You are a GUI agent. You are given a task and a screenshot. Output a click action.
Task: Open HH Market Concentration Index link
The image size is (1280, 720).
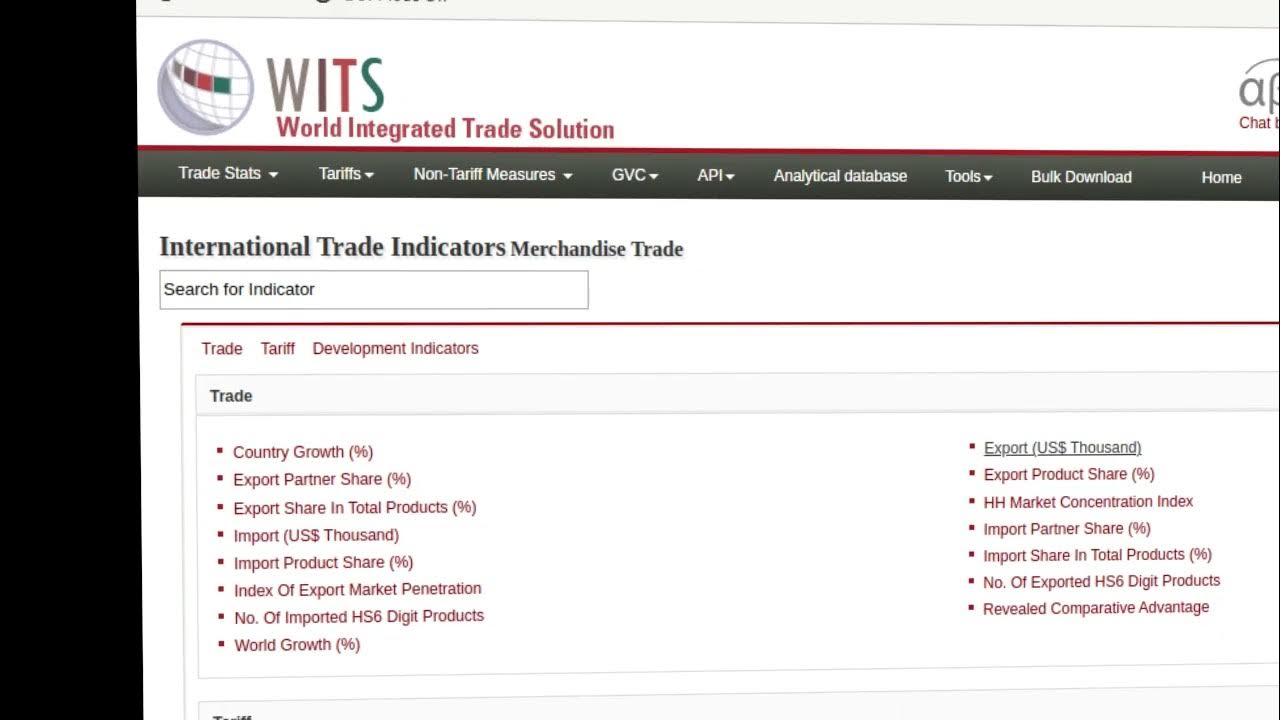1088,501
